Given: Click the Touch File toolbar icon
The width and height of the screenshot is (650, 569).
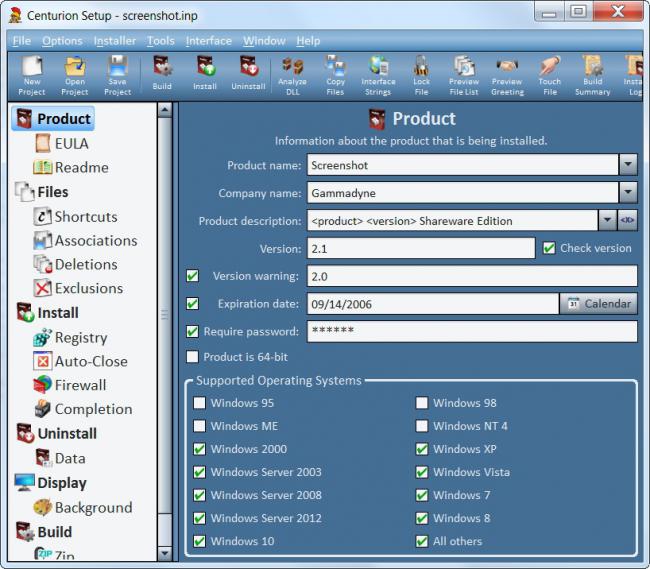Looking at the screenshot, I should click(x=550, y=76).
